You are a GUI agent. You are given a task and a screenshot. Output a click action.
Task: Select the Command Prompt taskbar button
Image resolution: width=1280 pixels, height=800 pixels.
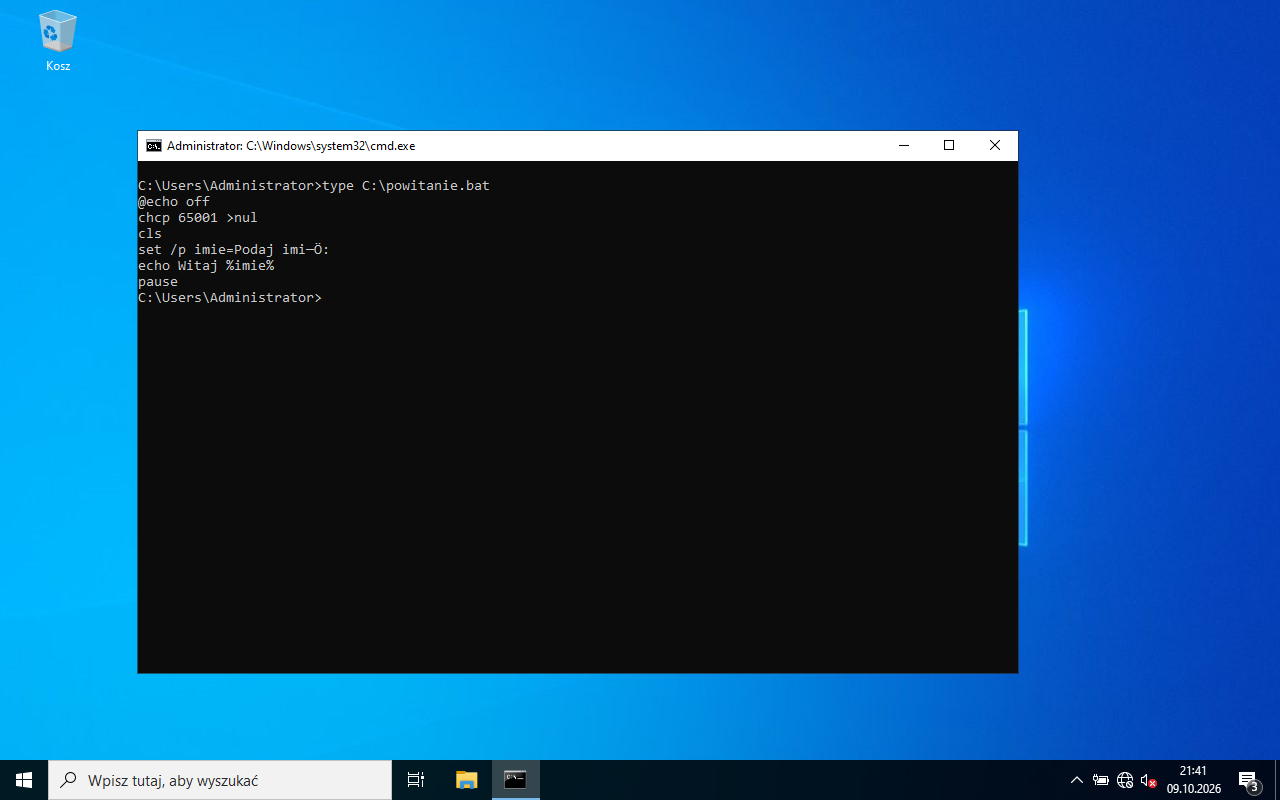pyautogui.click(x=516, y=780)
